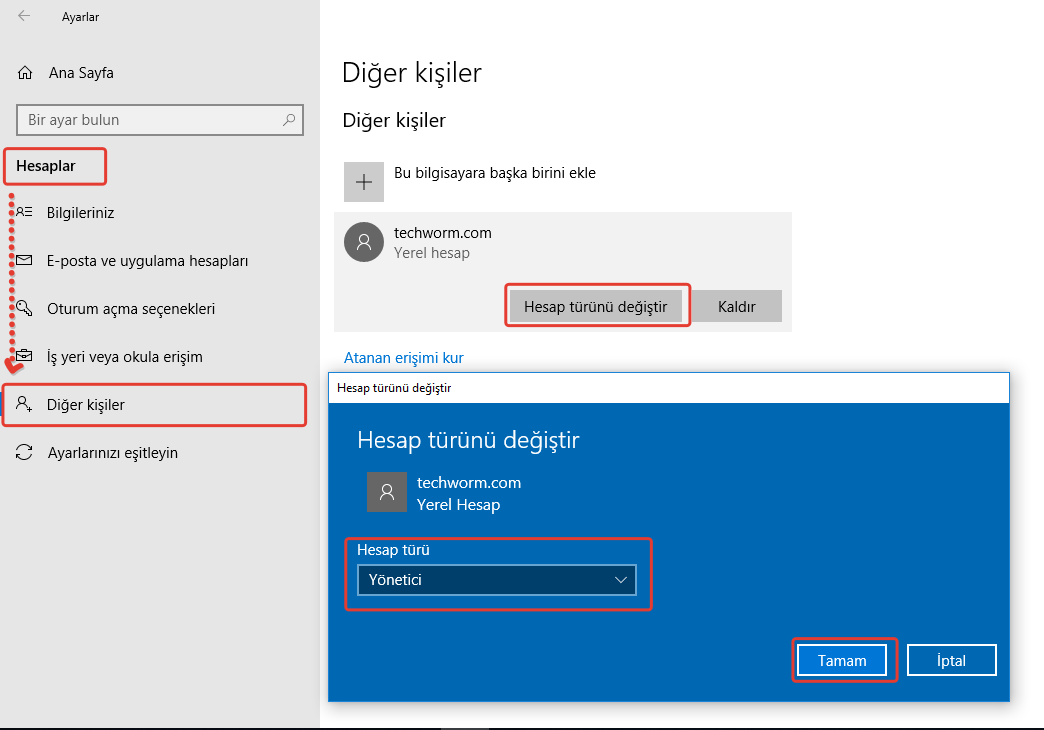Image resolution: width=1044 pixels, height=730 pixels.
Task: Click the plus icon to add someone
Action: pos(364,182)
